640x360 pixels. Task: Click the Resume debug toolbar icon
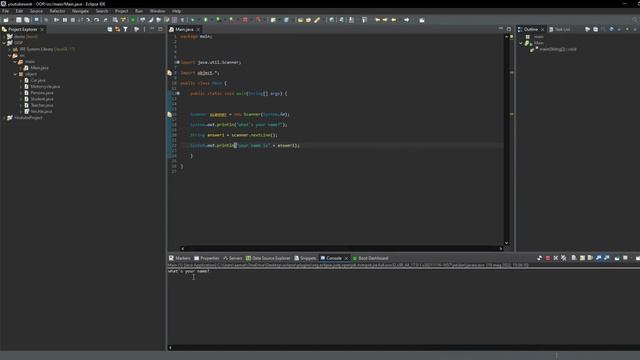coord(56,20)
